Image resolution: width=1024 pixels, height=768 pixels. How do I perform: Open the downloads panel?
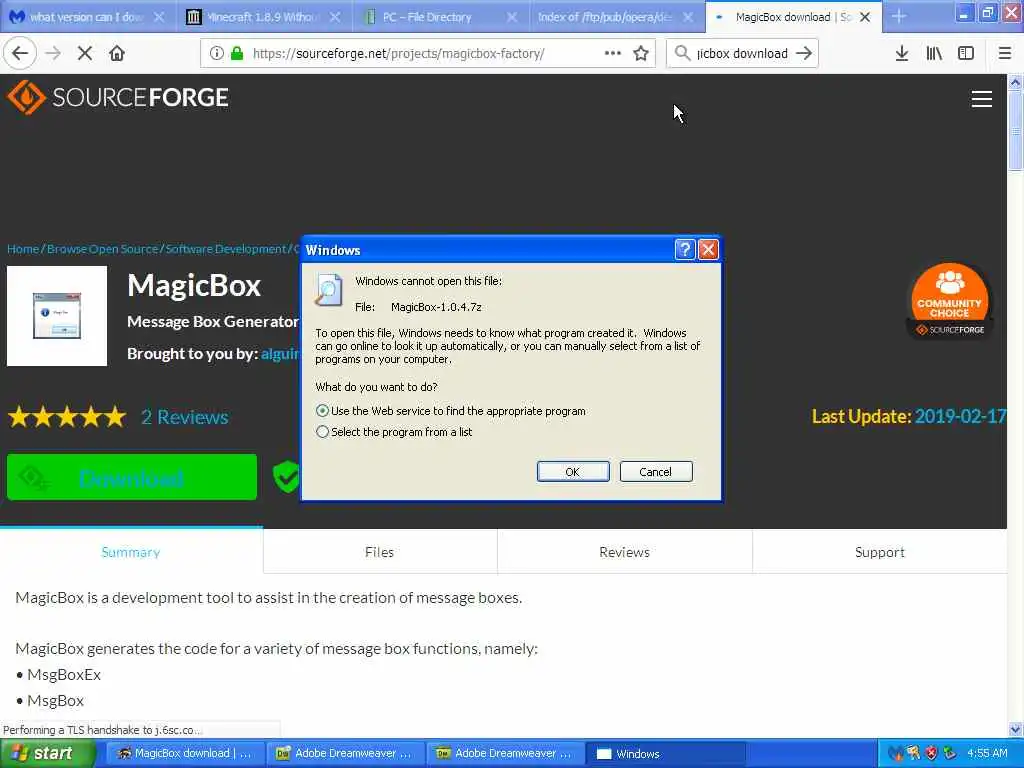(x=902, y=54)
